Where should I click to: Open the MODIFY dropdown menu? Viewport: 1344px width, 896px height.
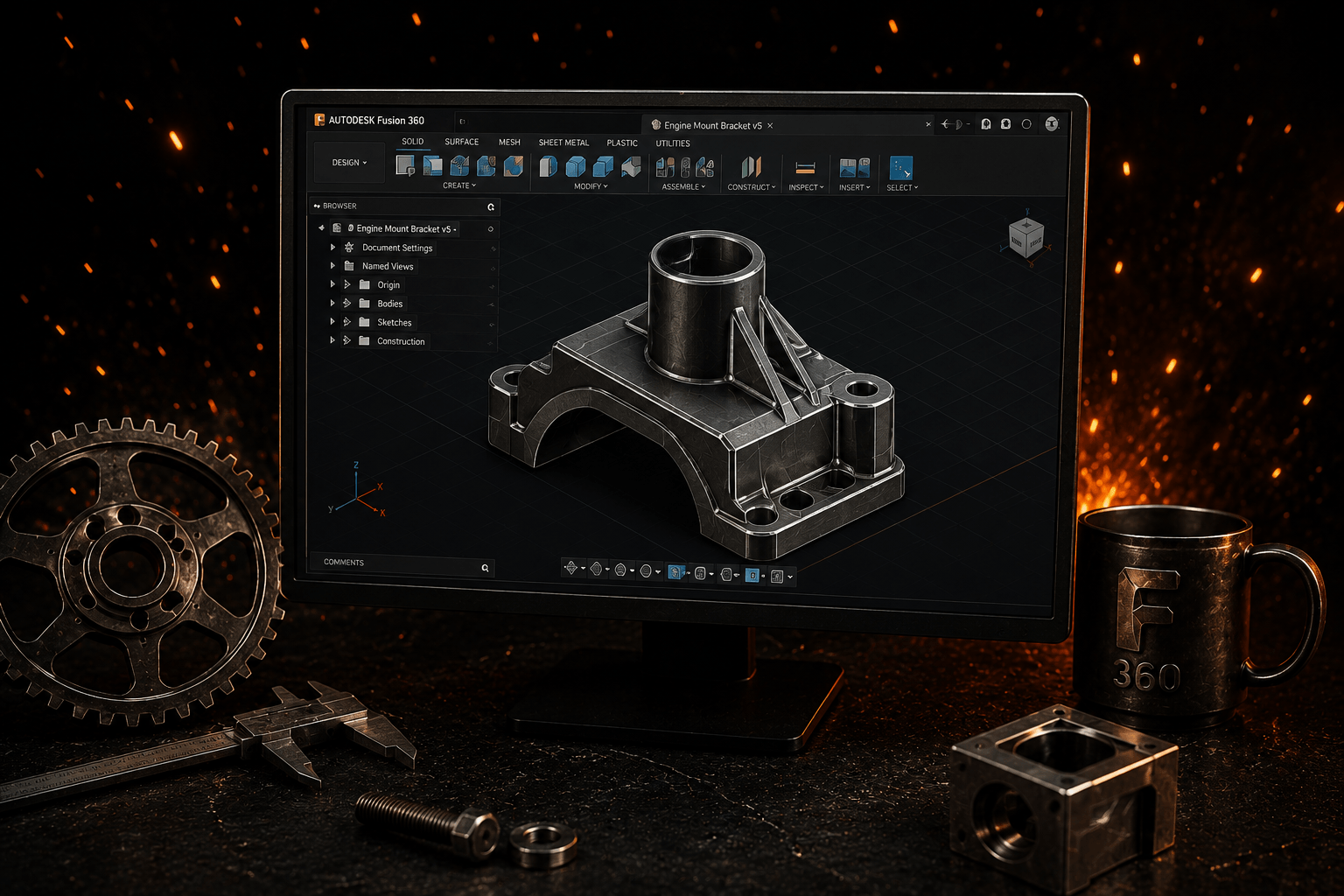[x=591, y=186]
